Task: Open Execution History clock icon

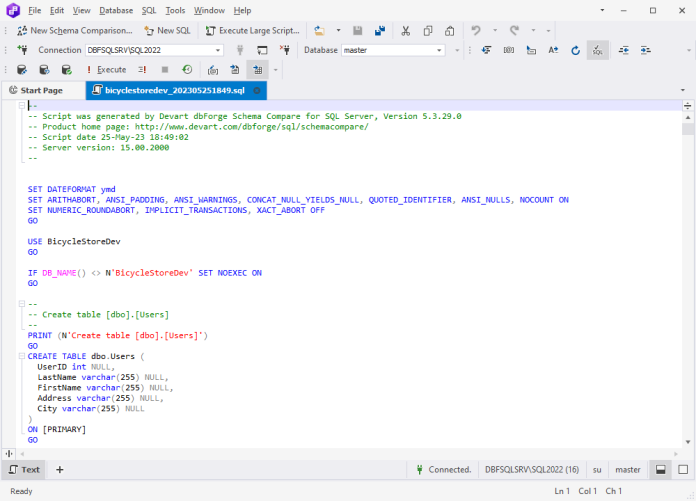Action: (187, 70)
